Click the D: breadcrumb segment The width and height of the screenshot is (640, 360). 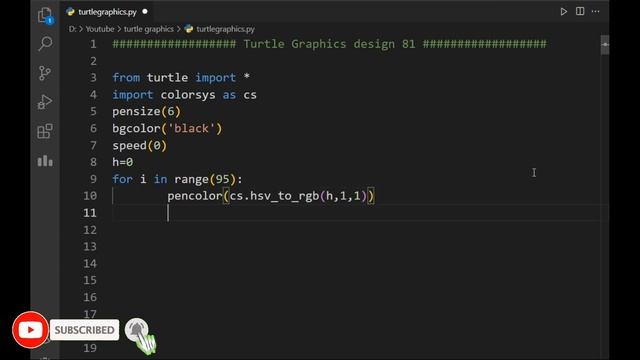72,29
